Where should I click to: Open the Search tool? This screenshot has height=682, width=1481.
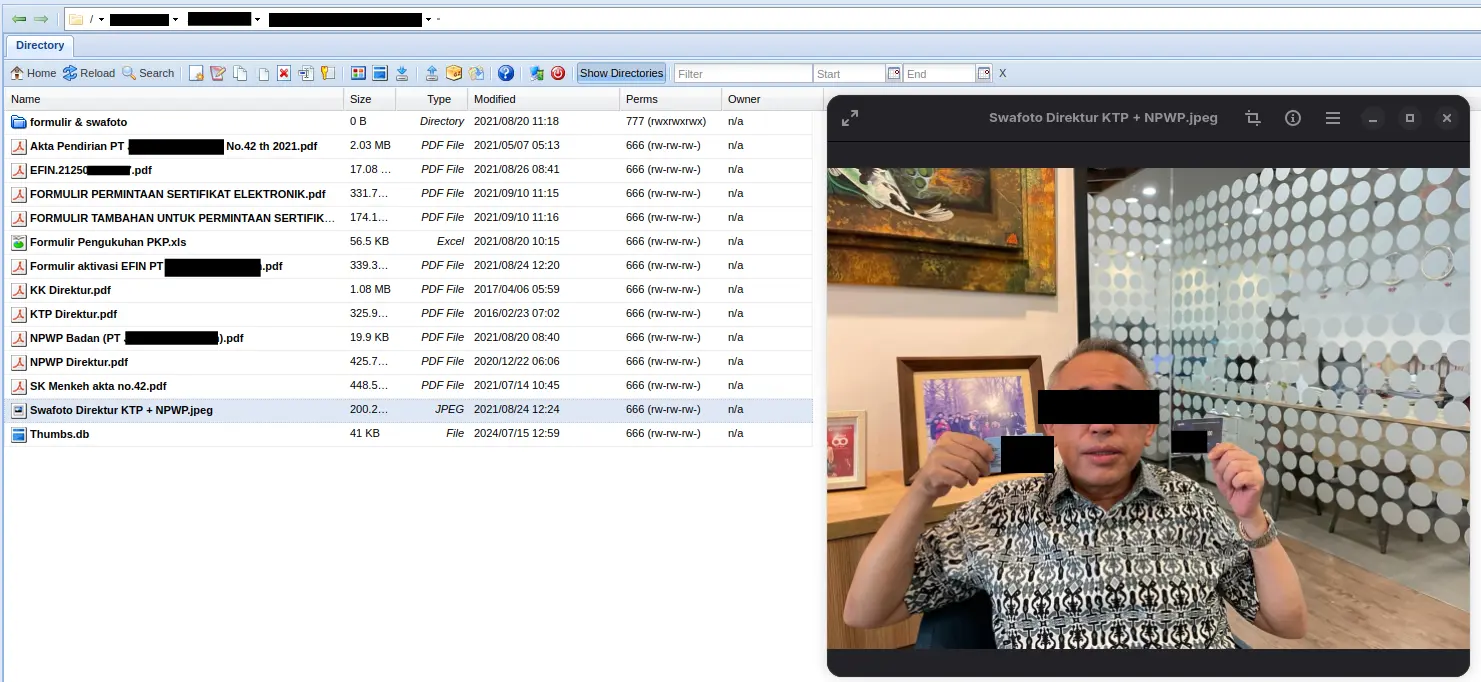[148, 73]
